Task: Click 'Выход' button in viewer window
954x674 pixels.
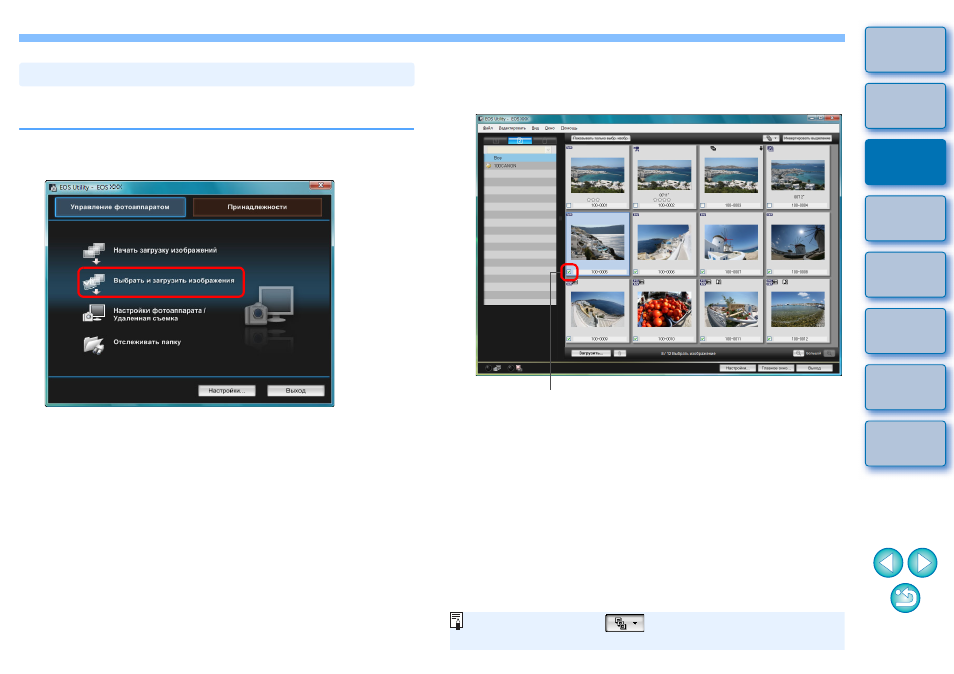Action: click(x=814, y=368)
